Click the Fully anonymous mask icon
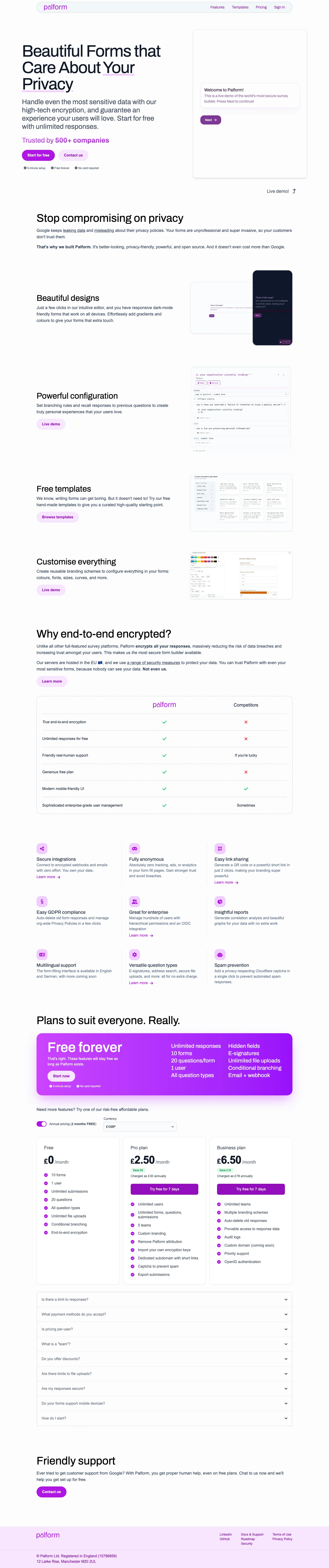329x1568 pixels. point(135,848)
